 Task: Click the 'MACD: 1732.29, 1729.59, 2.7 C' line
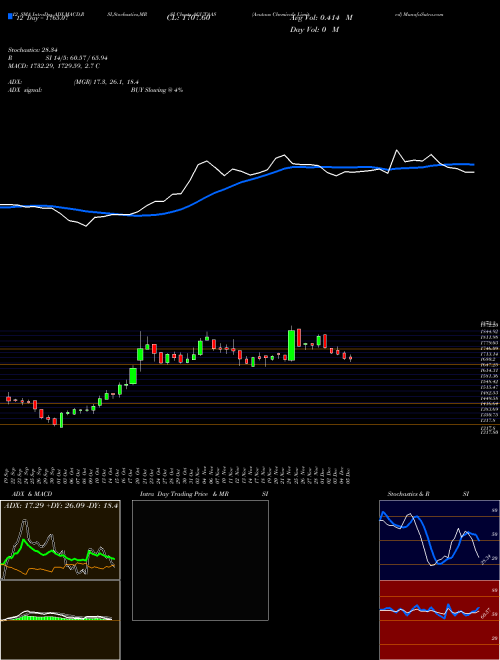54,66
